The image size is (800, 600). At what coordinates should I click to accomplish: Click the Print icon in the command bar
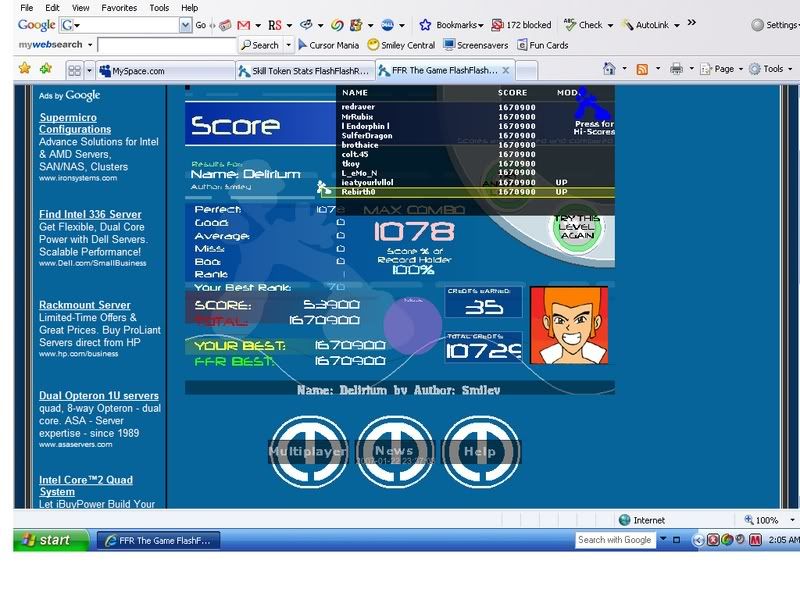click(x=677, y=69)
